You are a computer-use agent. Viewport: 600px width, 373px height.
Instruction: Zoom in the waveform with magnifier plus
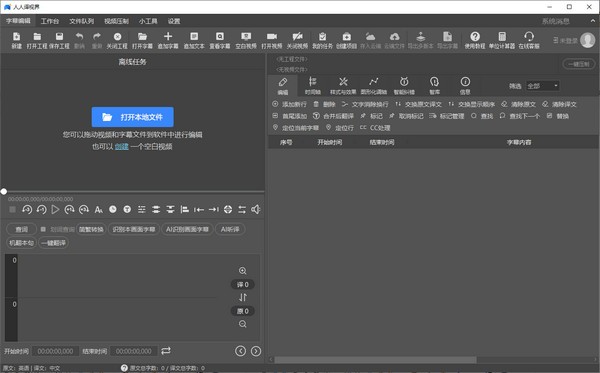click(243, 271)
